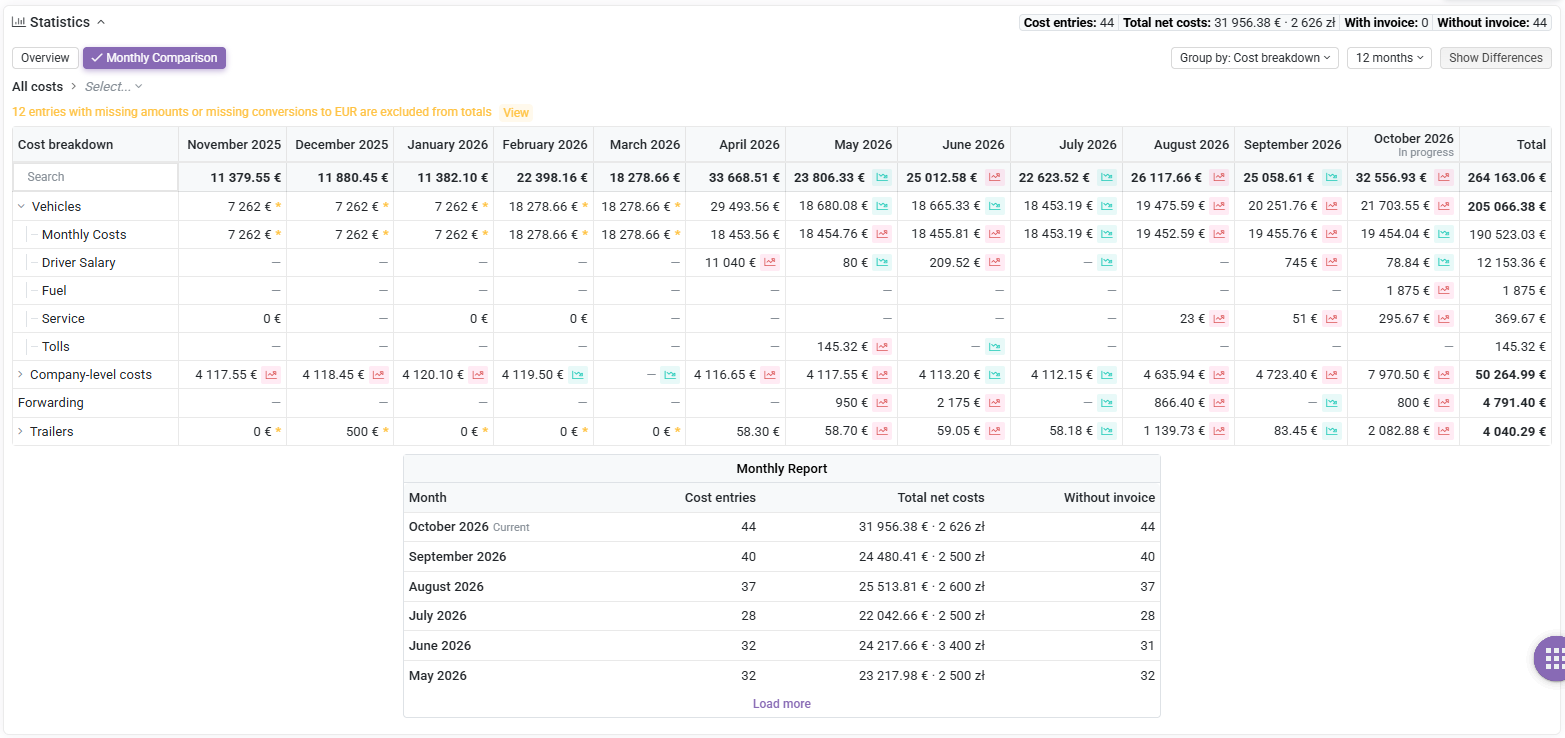The image size is (1565, 738).
Task: Toggle the Show Differences button
Action: point(1495,58)
